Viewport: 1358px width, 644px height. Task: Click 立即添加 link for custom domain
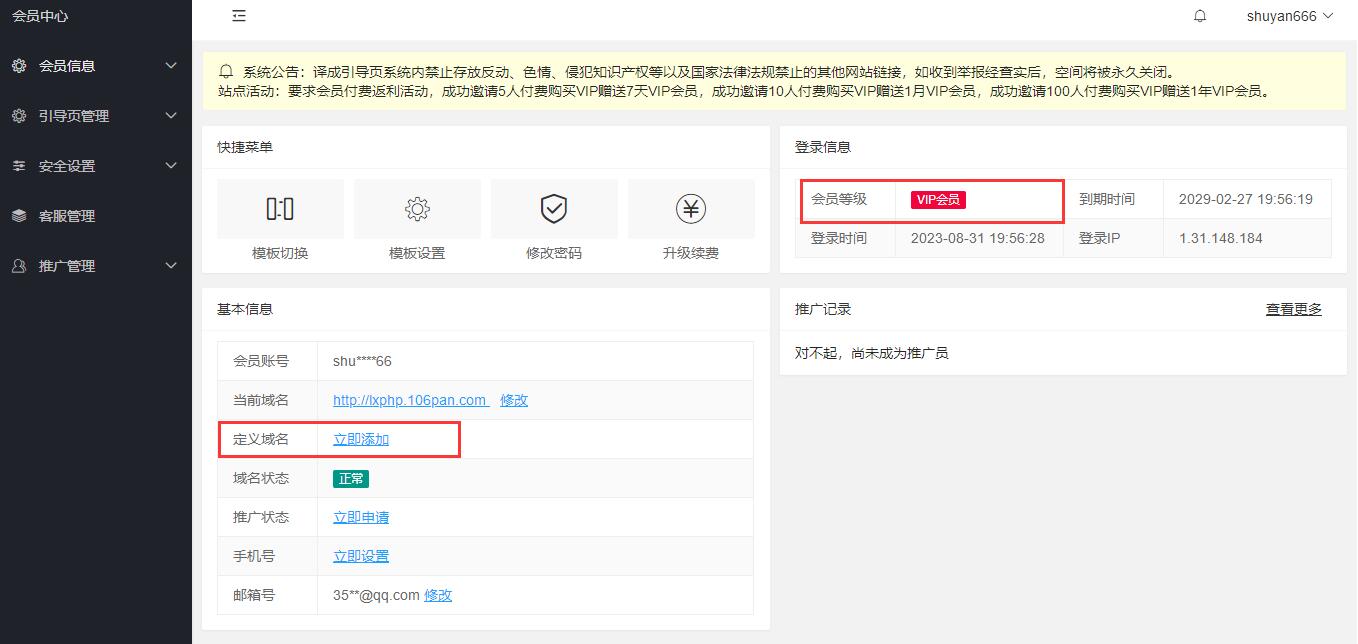pyautogui.click(x=361, y=439)
